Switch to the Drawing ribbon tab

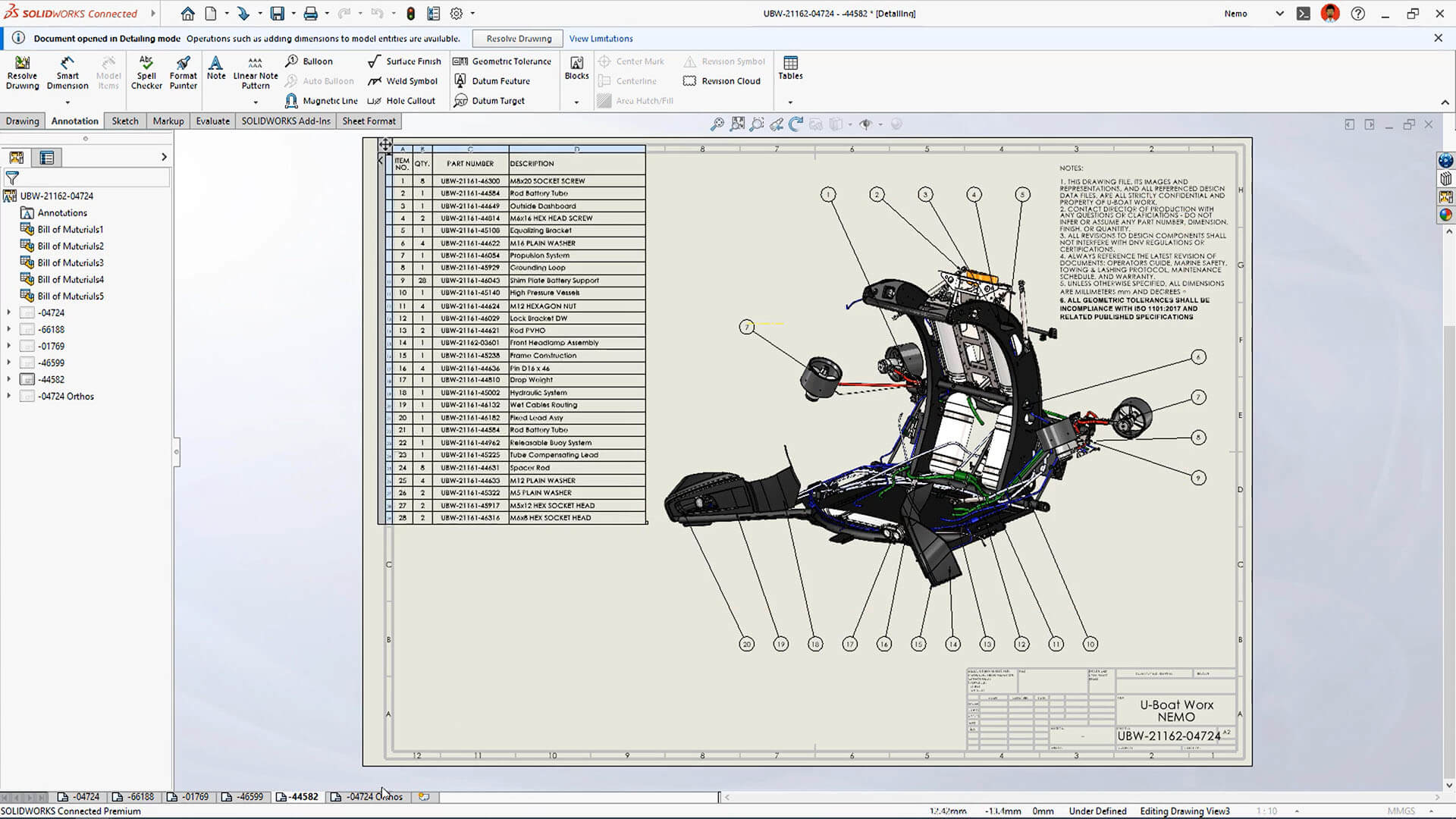pos(23,121)
